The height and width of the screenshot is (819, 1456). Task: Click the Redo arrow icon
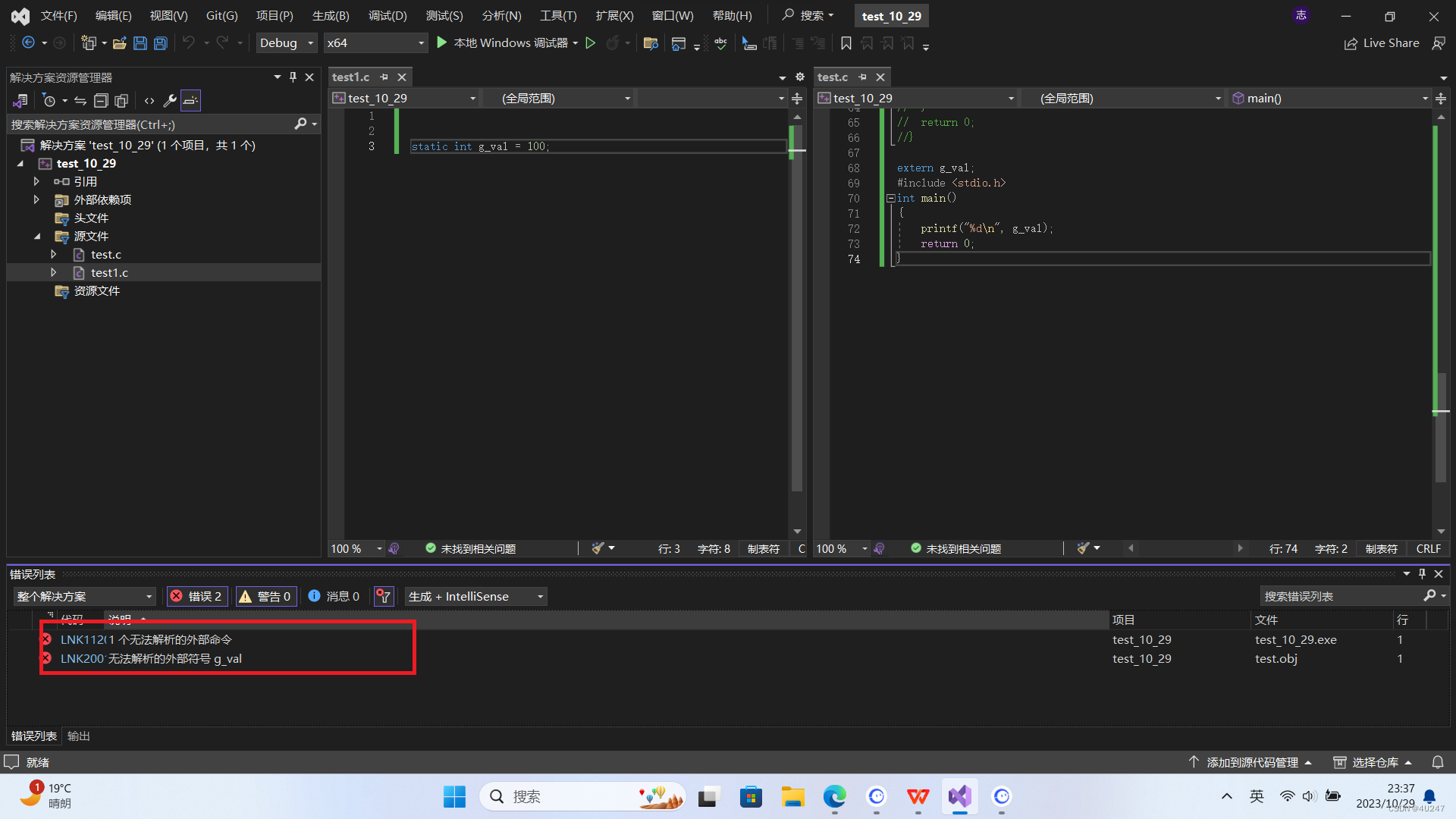(222, 43)
